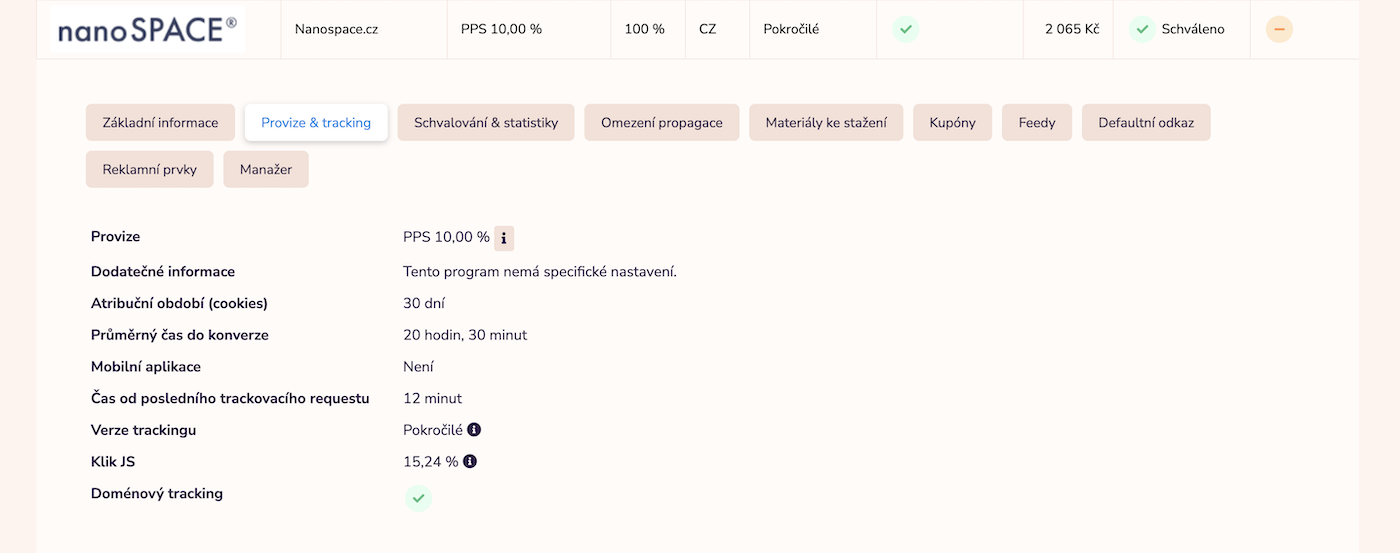Open the Defaultní odkaz tab
The width and height of the screenshot is (1400, 553).
[1146, 123]
